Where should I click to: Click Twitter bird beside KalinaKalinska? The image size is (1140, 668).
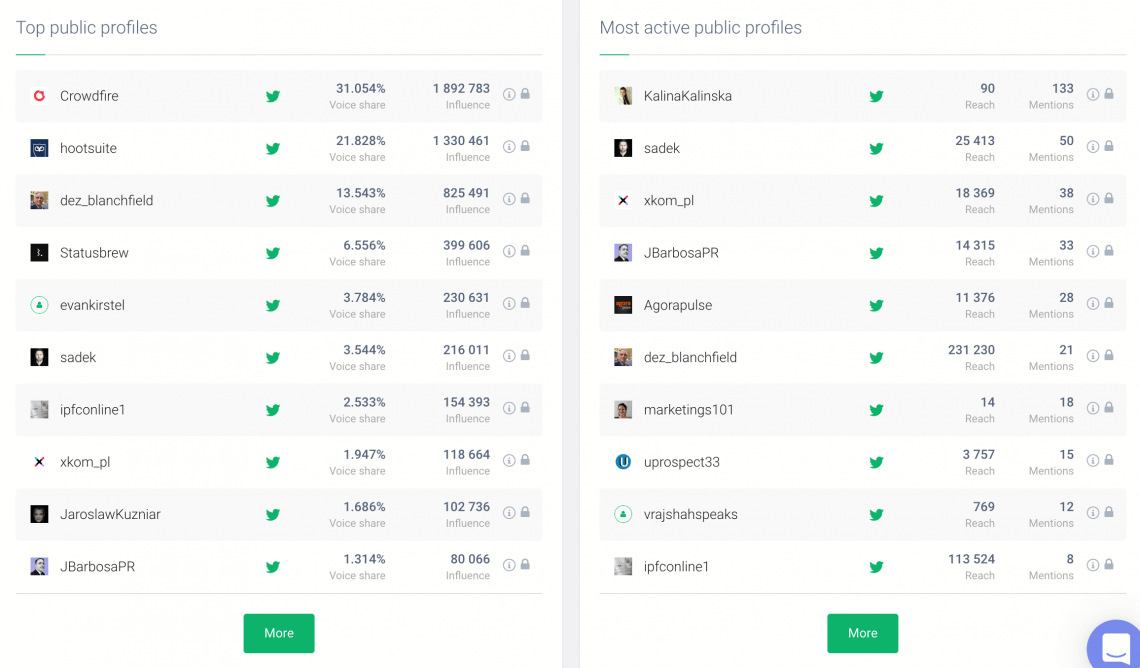point(876,96)
